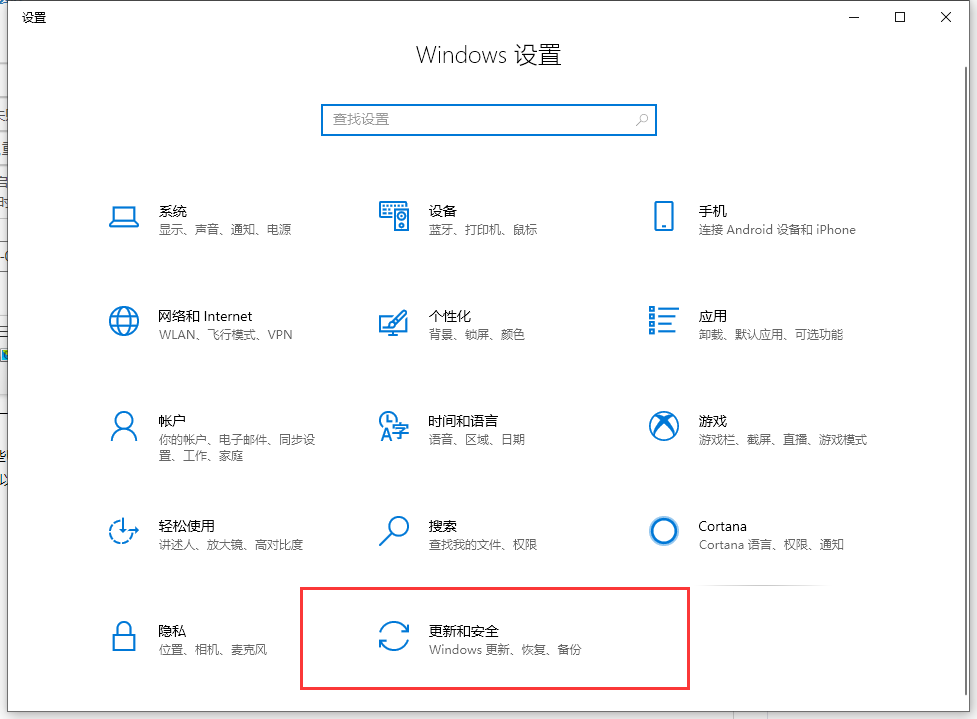
Task: Open the 搜索 magnifier icon
Action: 394,531
